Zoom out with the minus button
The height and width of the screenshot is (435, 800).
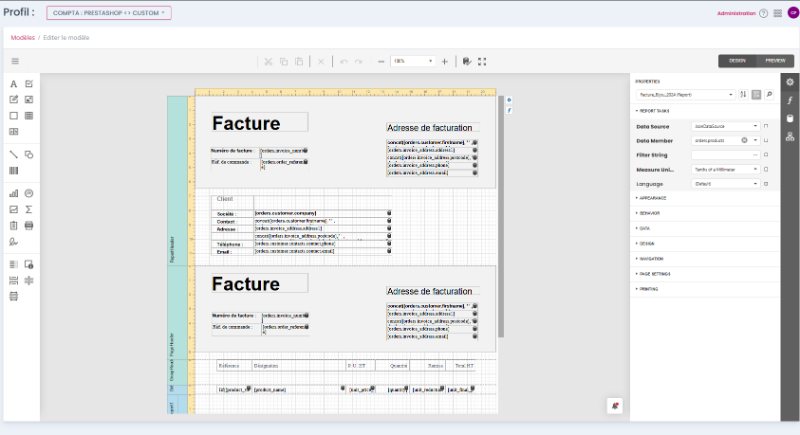pyautogui.click(x=381, y=62)
